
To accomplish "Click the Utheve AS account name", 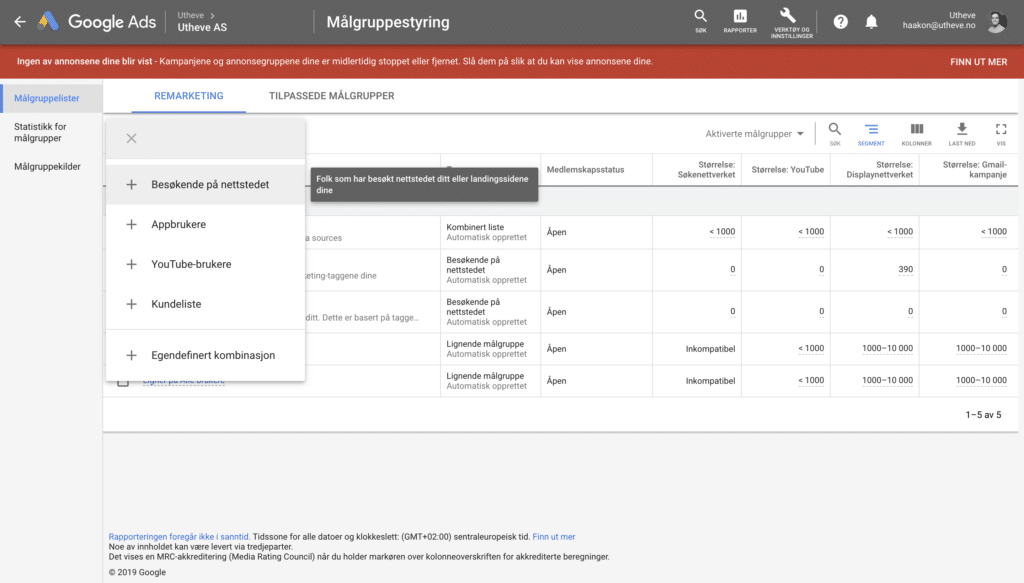I will (x=202, y=27).
